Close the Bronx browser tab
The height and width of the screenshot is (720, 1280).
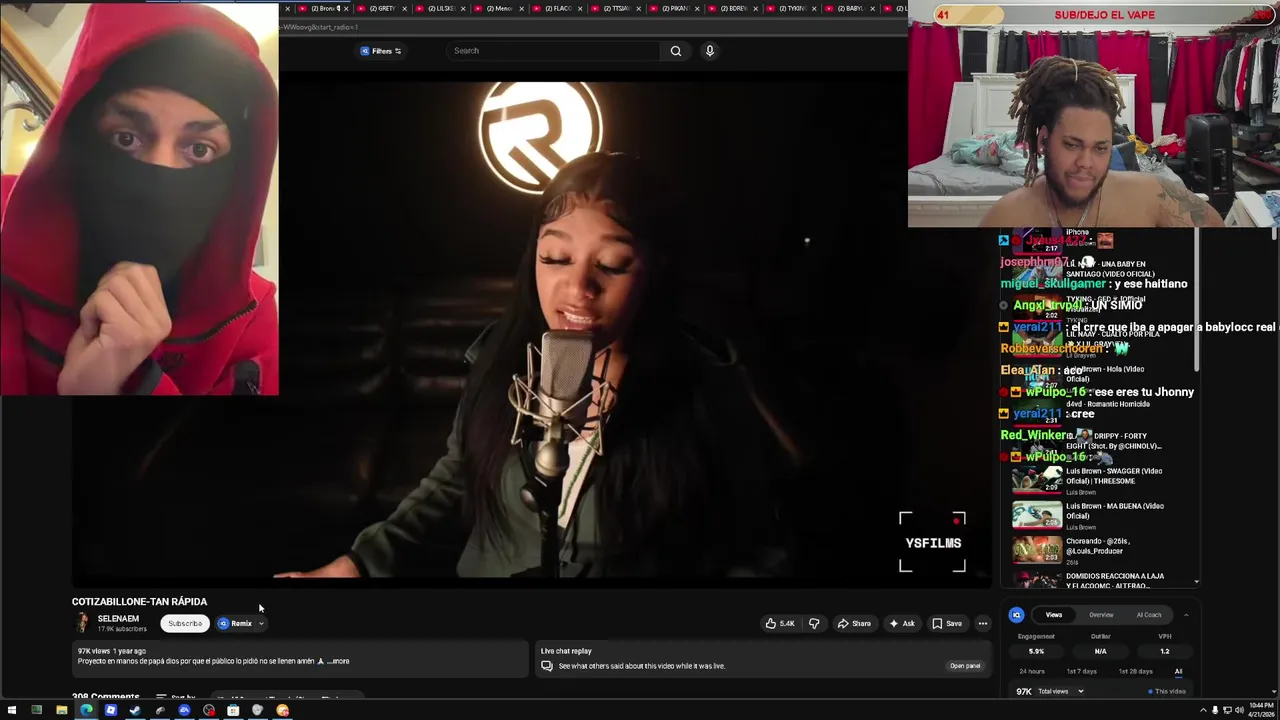point(346,8)
